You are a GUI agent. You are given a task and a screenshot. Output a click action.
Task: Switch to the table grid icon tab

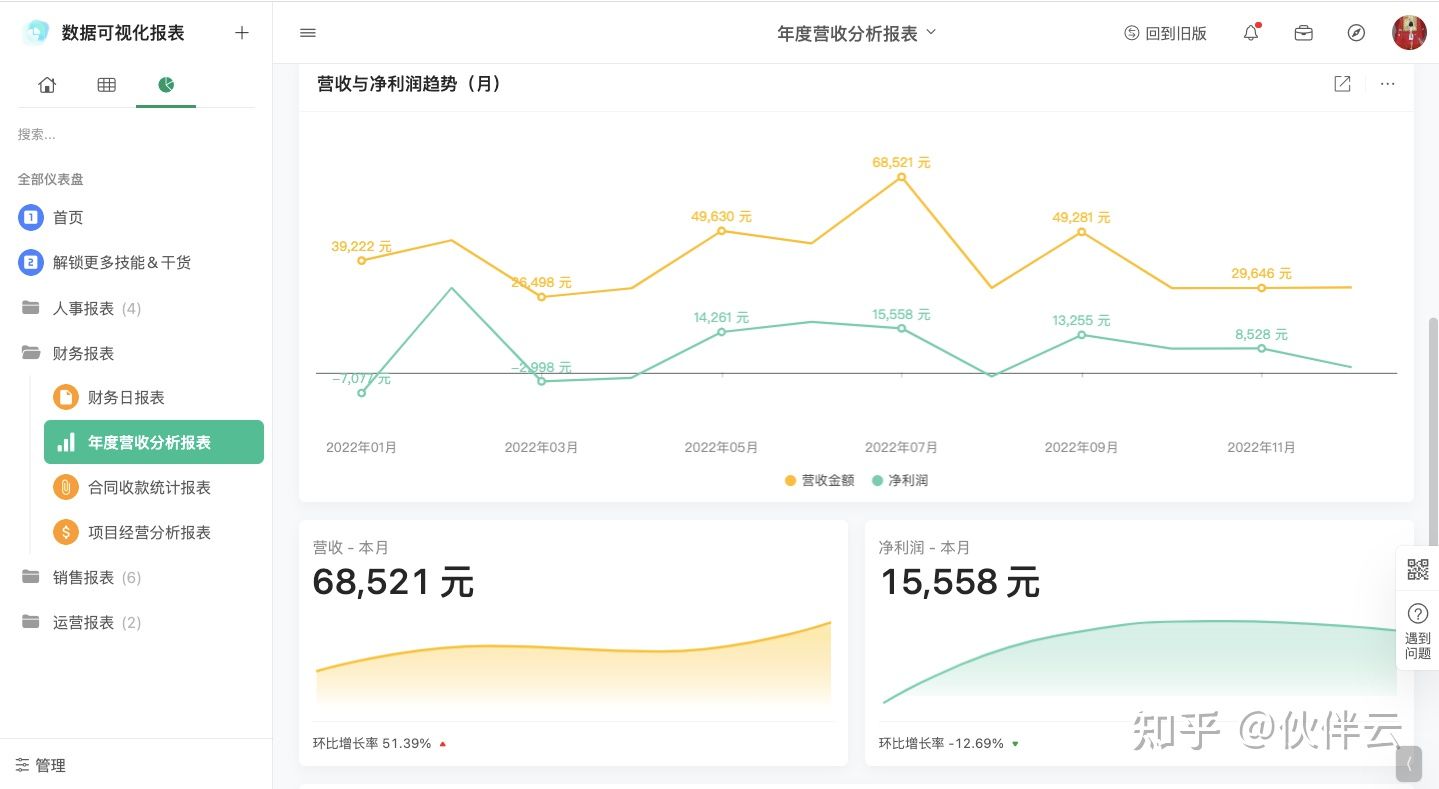(x=106, y=85)
